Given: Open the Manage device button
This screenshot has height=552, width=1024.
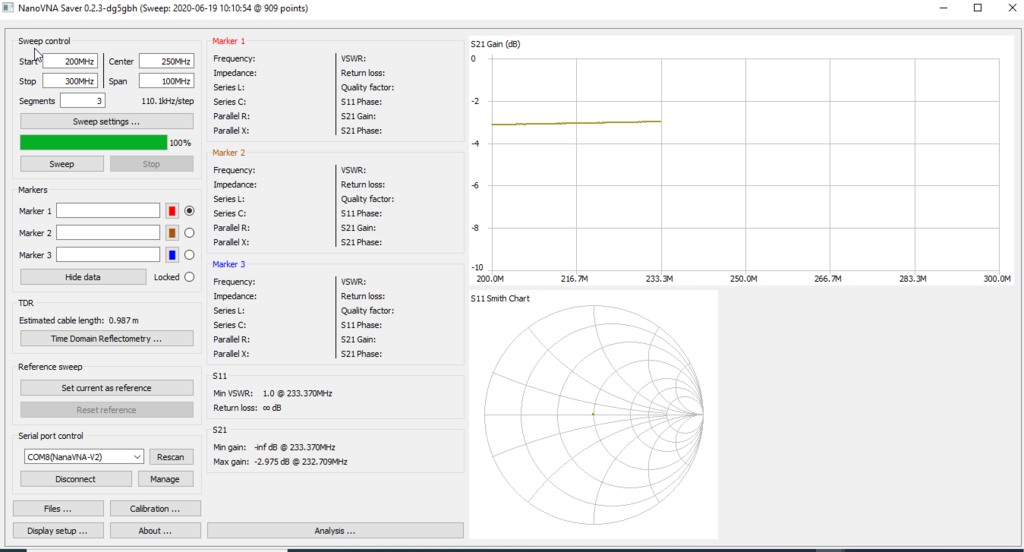Looking at the screenshot, I should pos(165,479).
